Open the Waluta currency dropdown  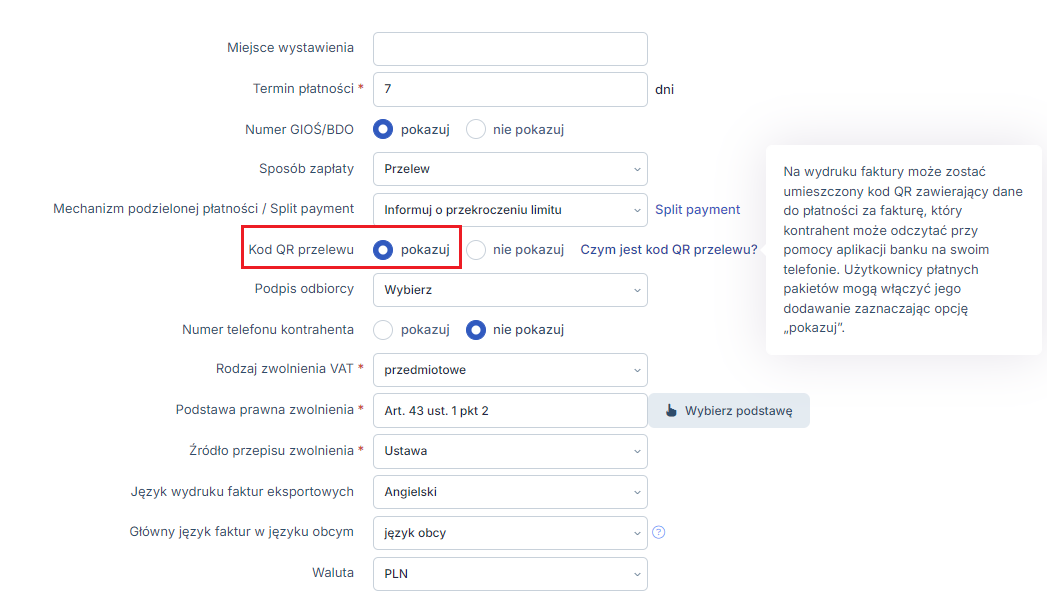click(x=510, y=574)
